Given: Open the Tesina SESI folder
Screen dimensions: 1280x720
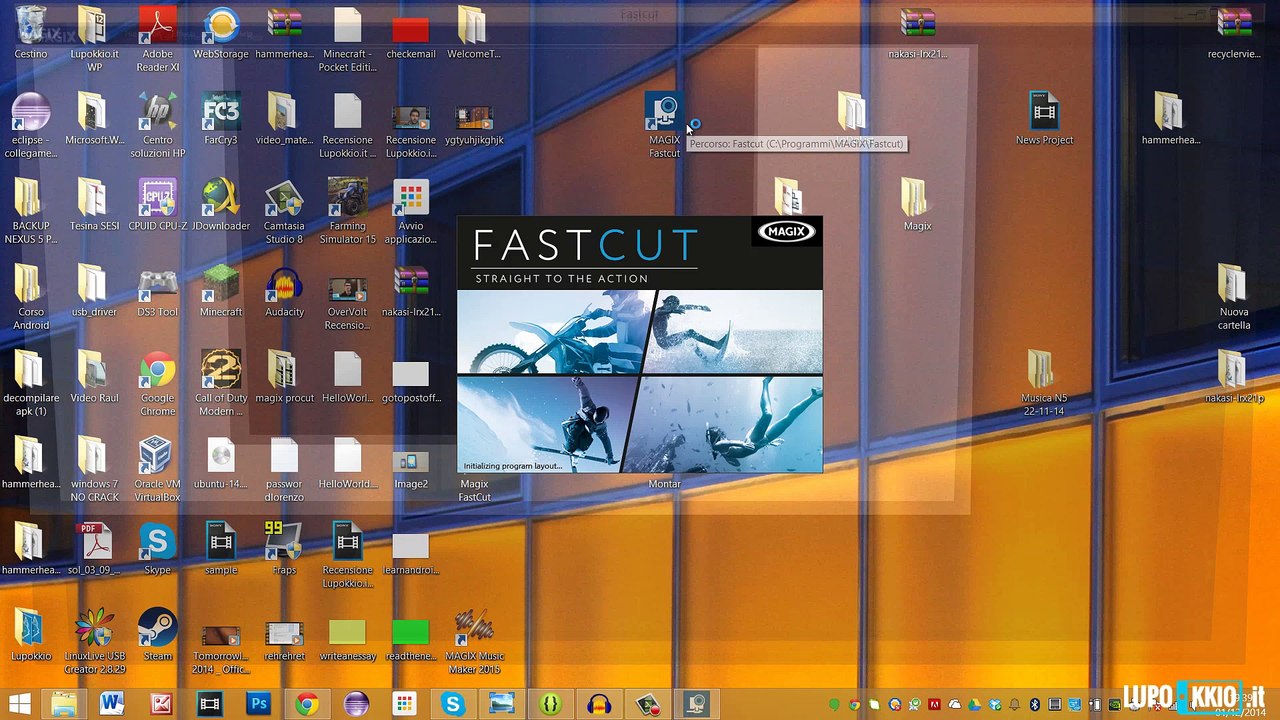Looking at the screenshot, I should click(x=94, y=204).
